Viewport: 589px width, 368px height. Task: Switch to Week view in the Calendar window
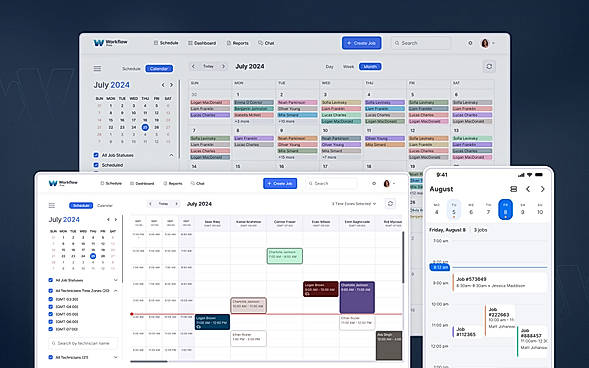pos(348,66)
